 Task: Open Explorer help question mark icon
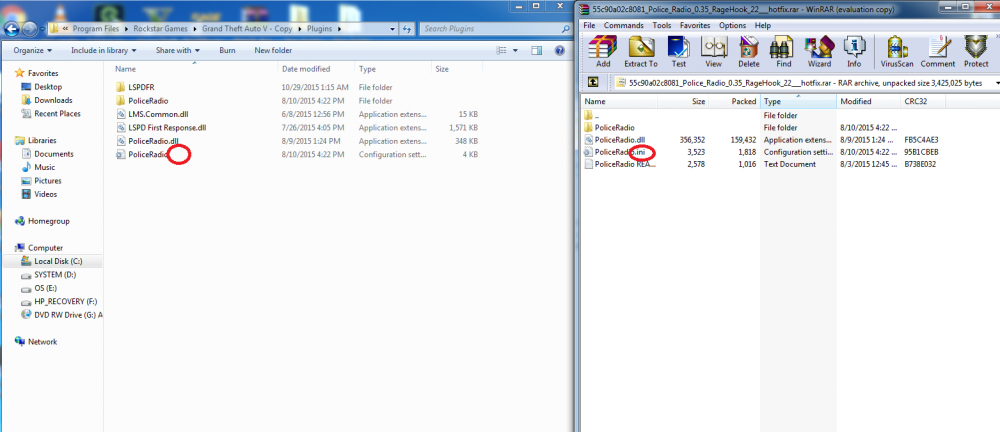point(559,50)
